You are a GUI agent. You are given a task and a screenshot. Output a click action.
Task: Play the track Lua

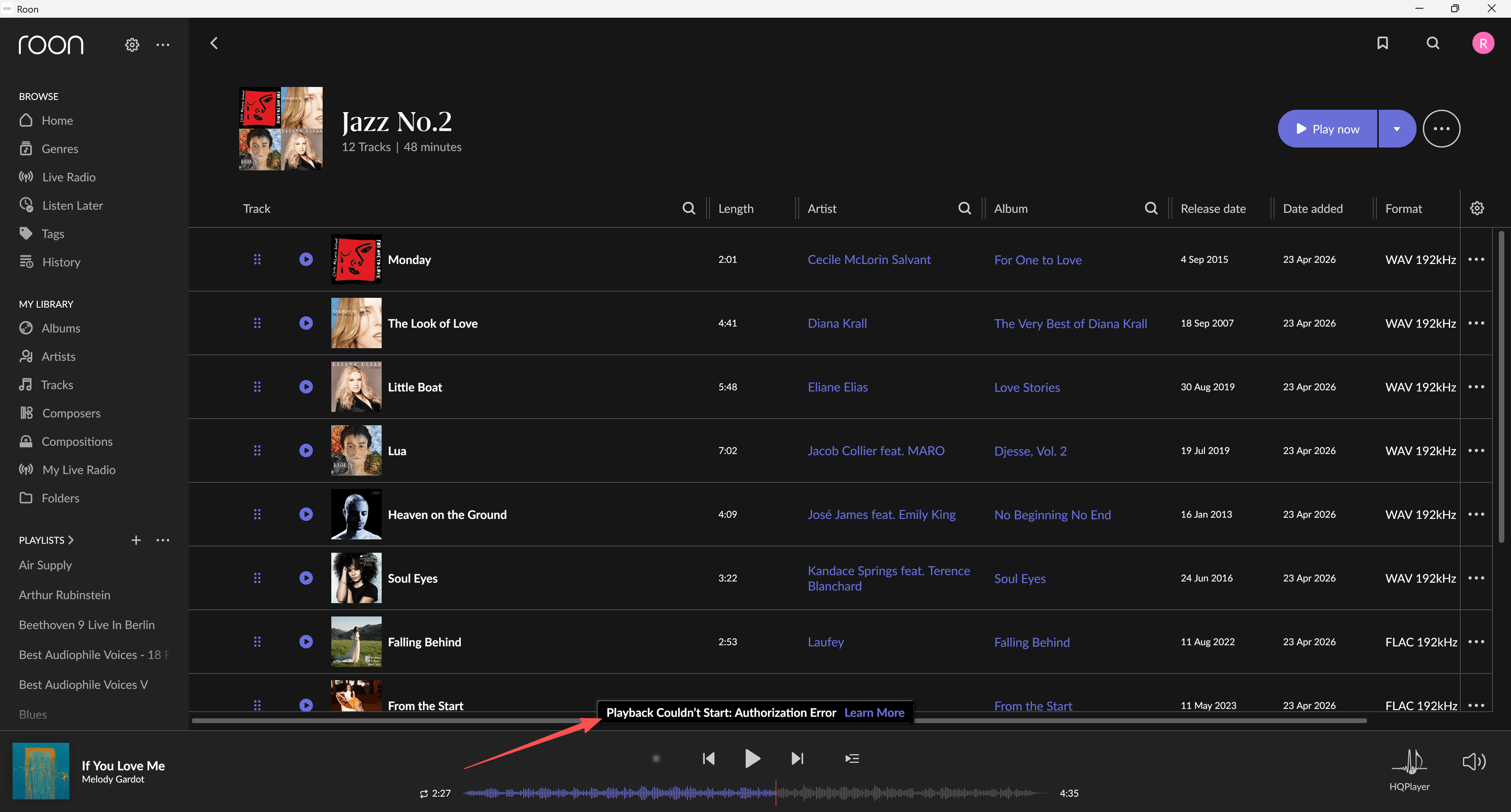coord(306,450)
